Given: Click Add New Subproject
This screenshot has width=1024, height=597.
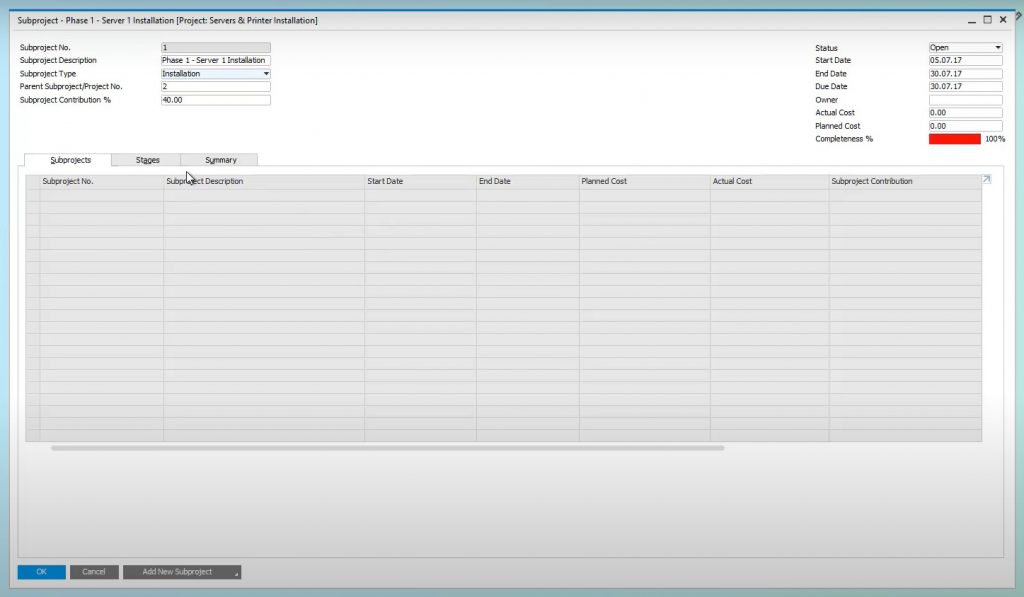Looking at the screenshot, I should click(x=175, y=571).
